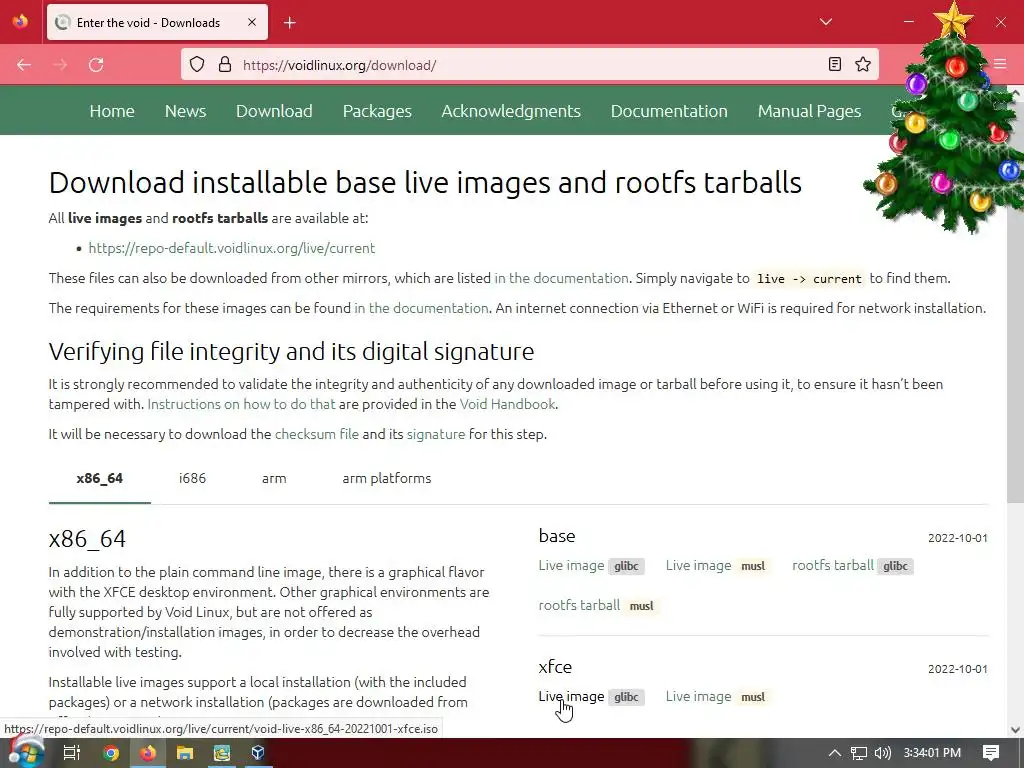This screenshot has height=768, width=1024.
Task: Open Acknowledgments in the site navigation
Action: (511, 111)
